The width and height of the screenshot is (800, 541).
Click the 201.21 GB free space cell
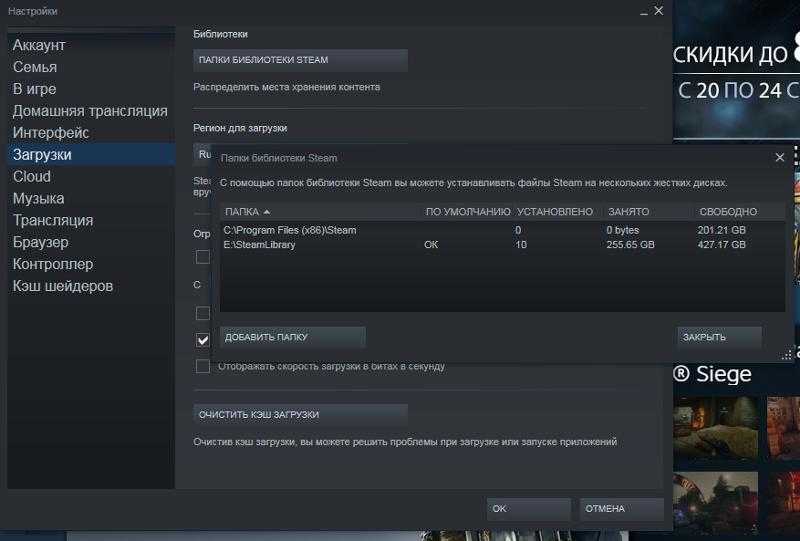point(721,230)
